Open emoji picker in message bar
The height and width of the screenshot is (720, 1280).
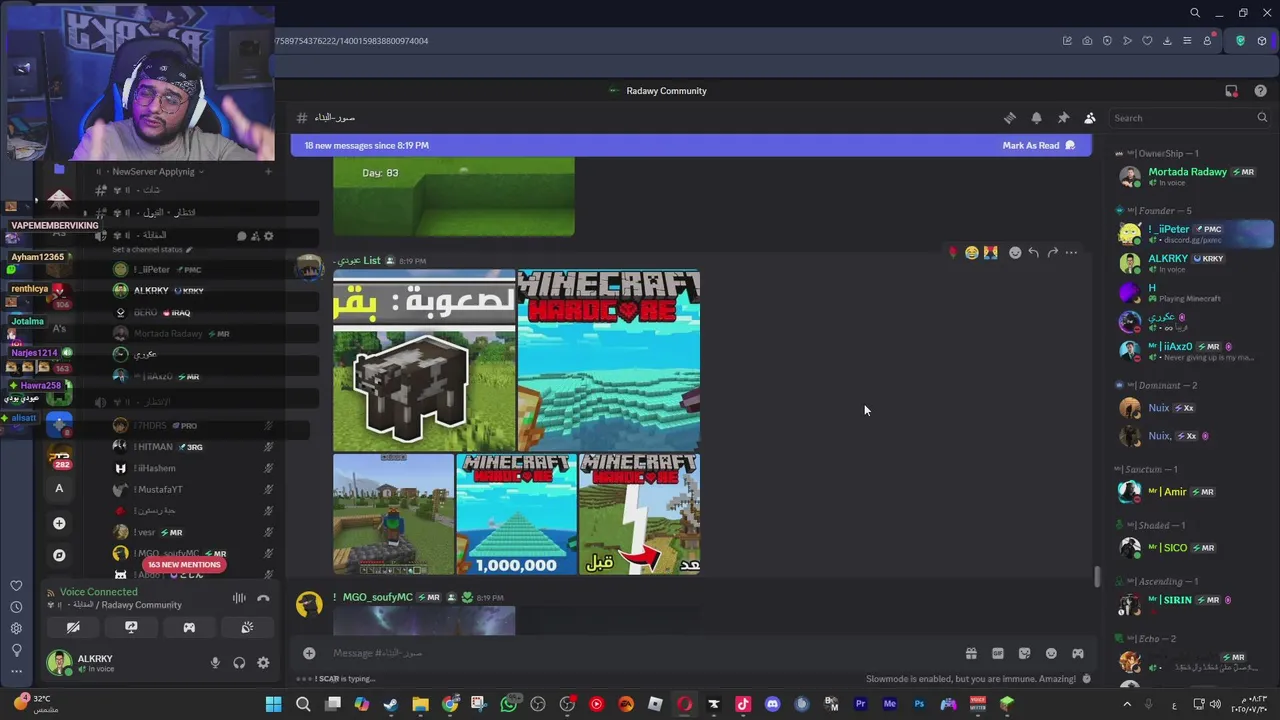point(1051,653)
